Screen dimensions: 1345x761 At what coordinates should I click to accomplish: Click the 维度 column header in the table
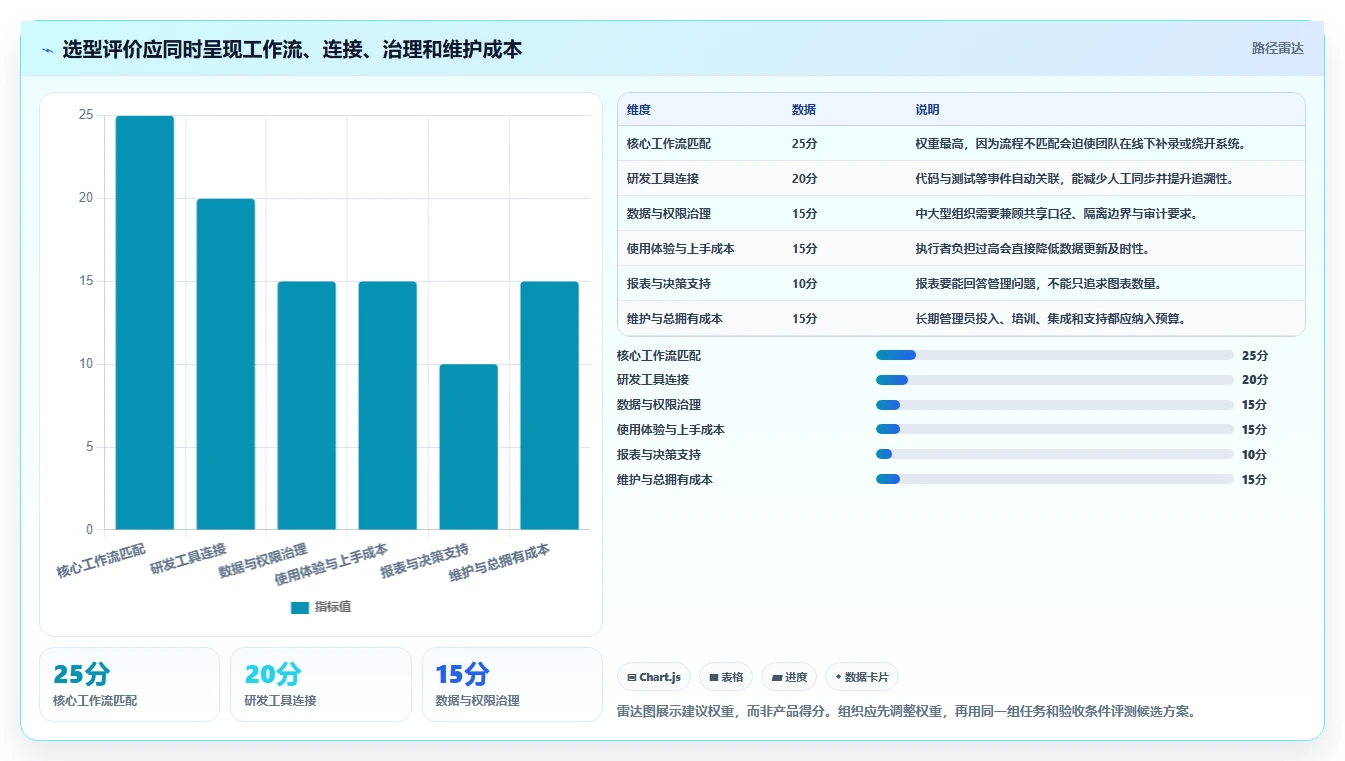tap(639, 110)
